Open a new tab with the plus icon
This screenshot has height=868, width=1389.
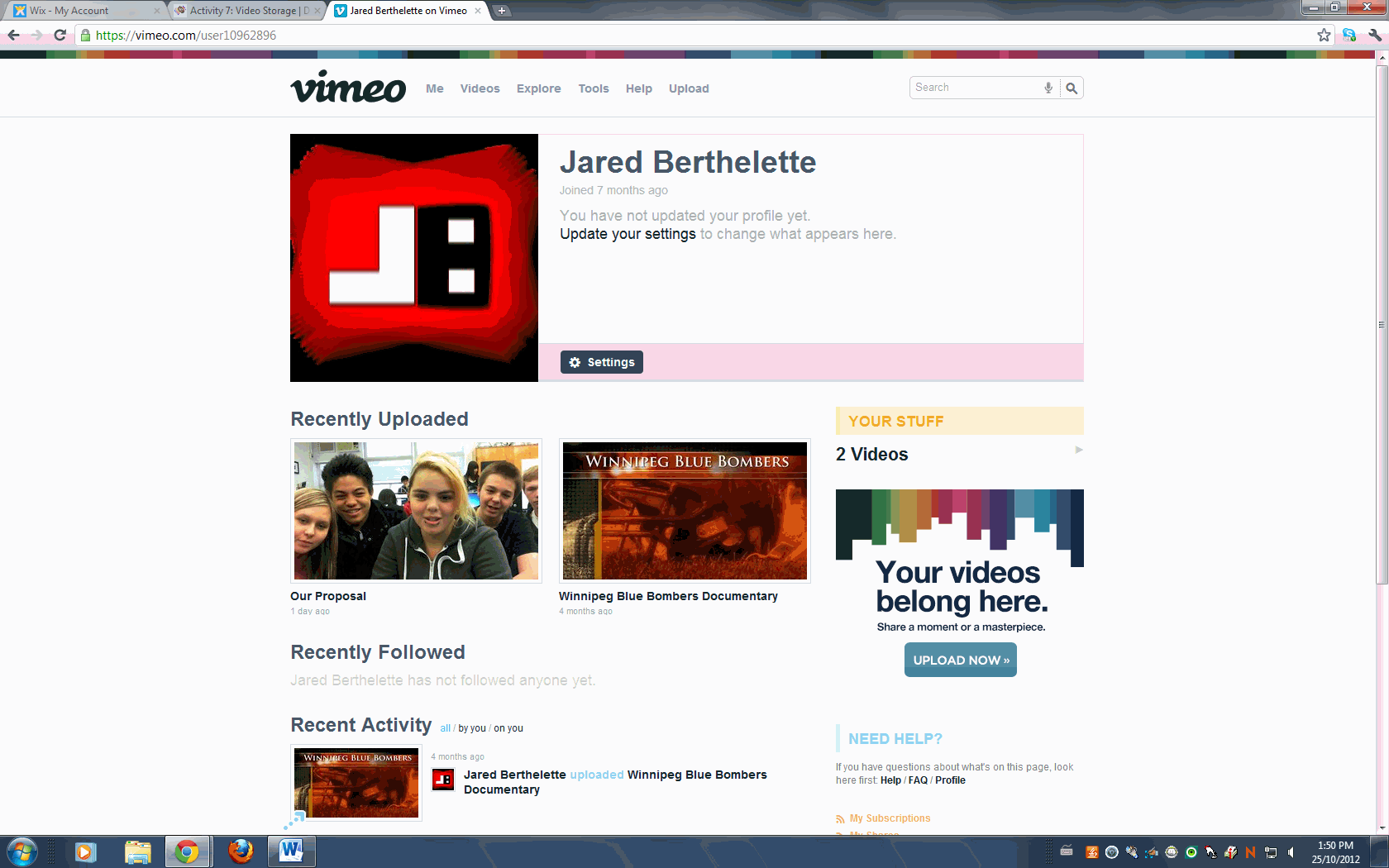pyautogui.click(x=501, y=11)
